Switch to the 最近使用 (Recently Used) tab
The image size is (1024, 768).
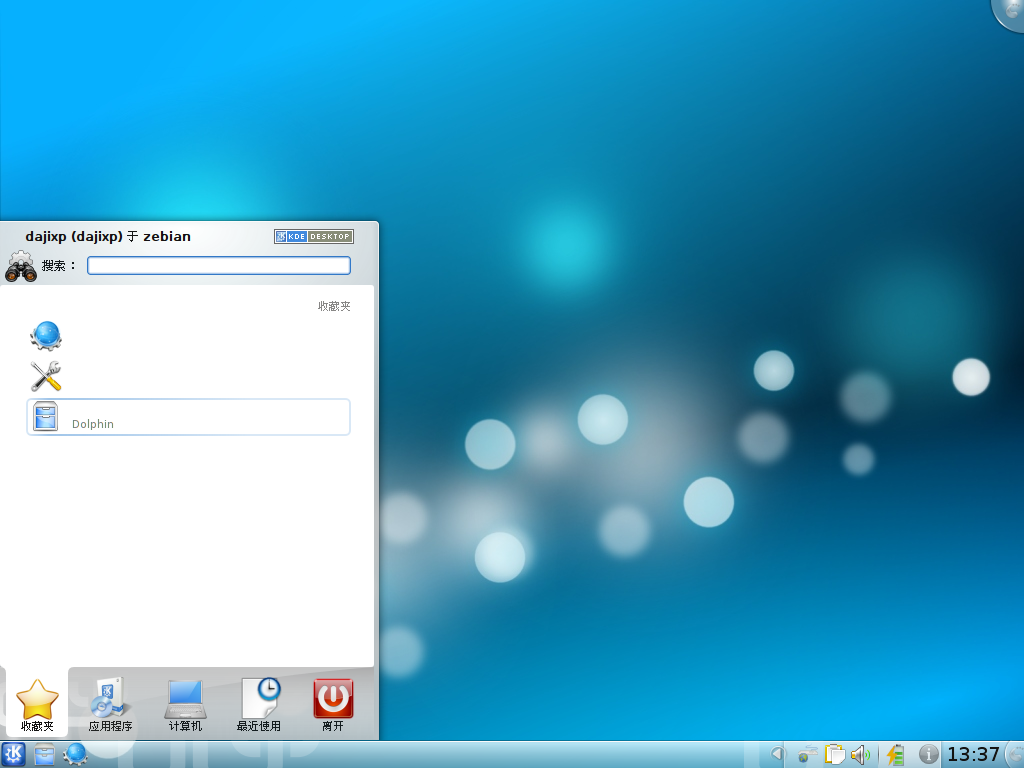coord(259,705)
